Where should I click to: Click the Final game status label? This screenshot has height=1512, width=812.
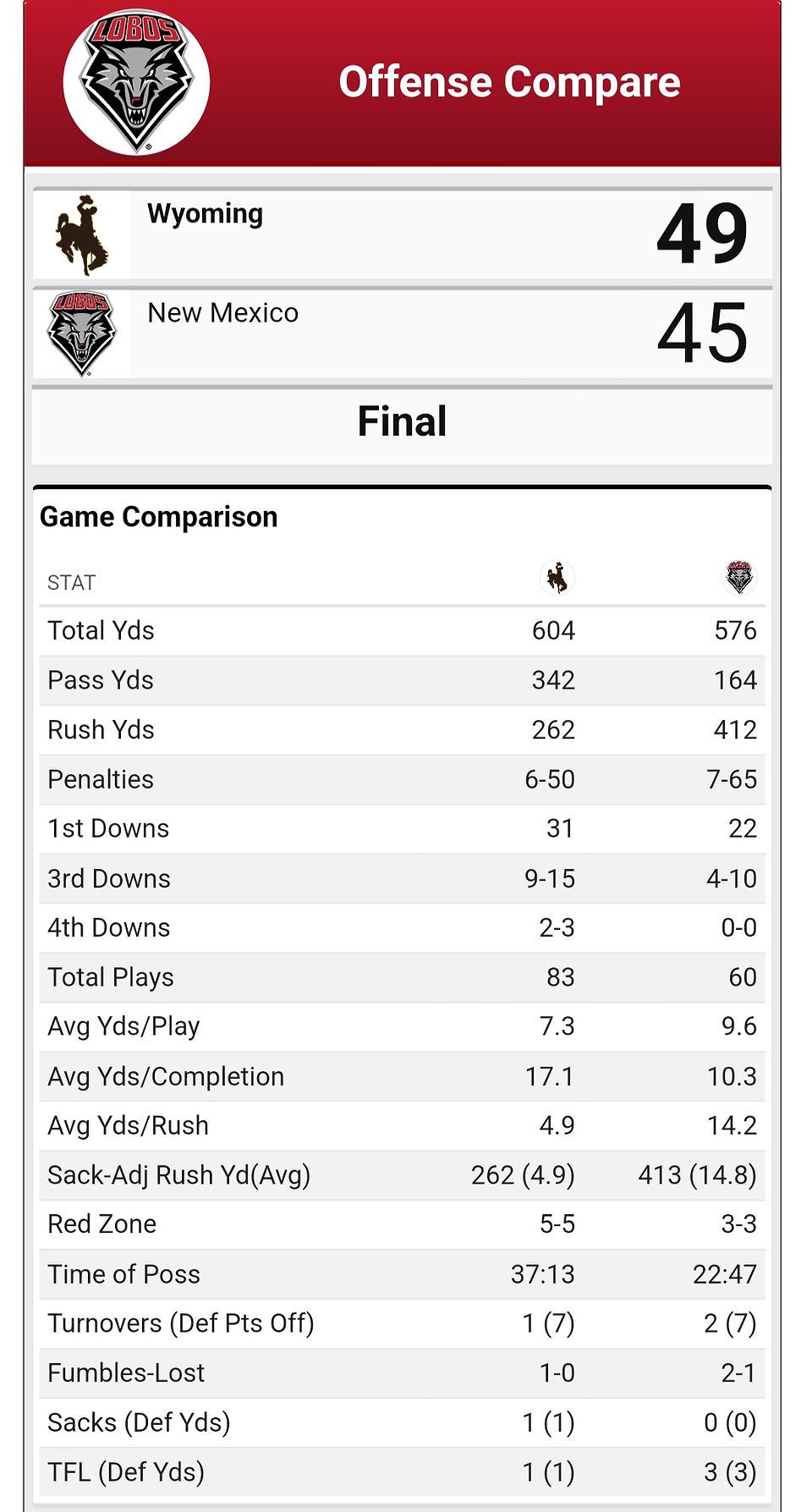402,421
